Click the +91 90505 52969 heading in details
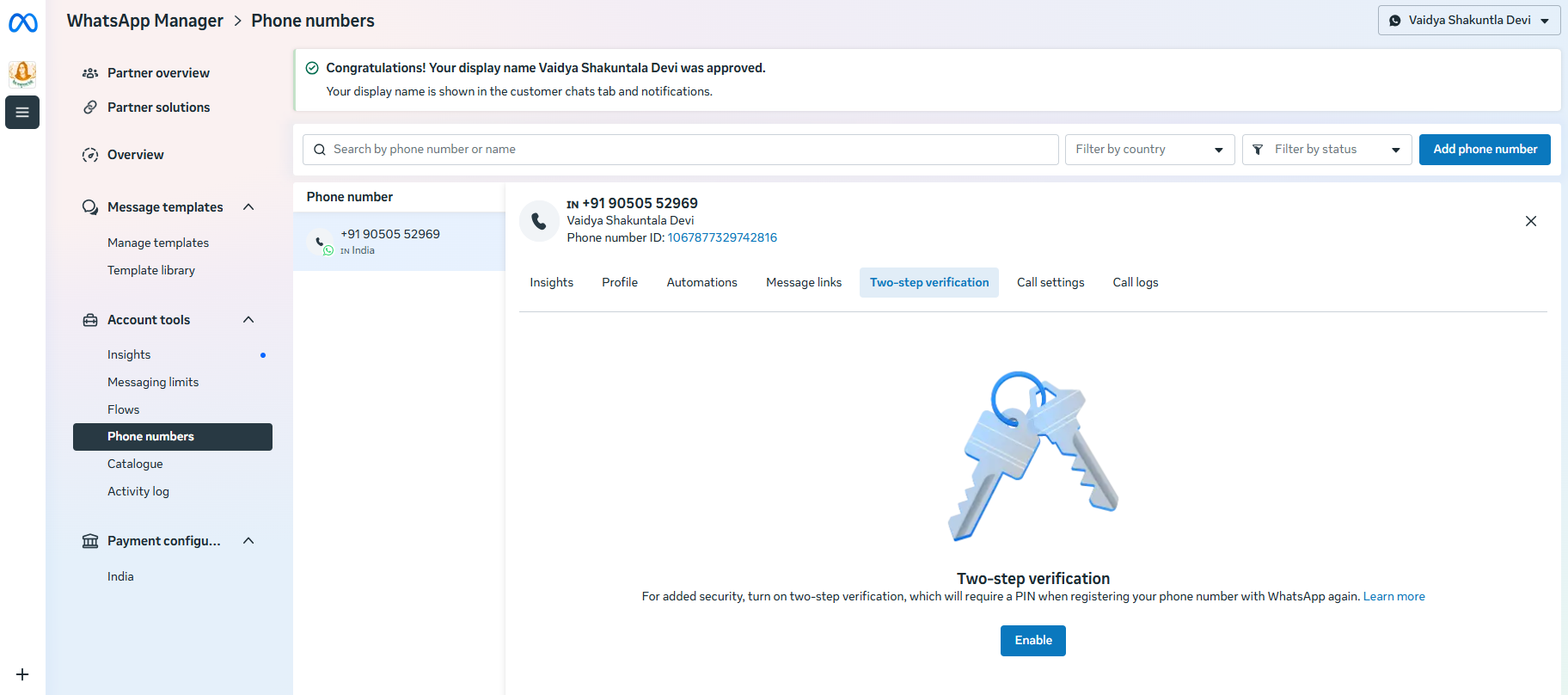Screen dimensions: 1568x695 tap(640, 204)
